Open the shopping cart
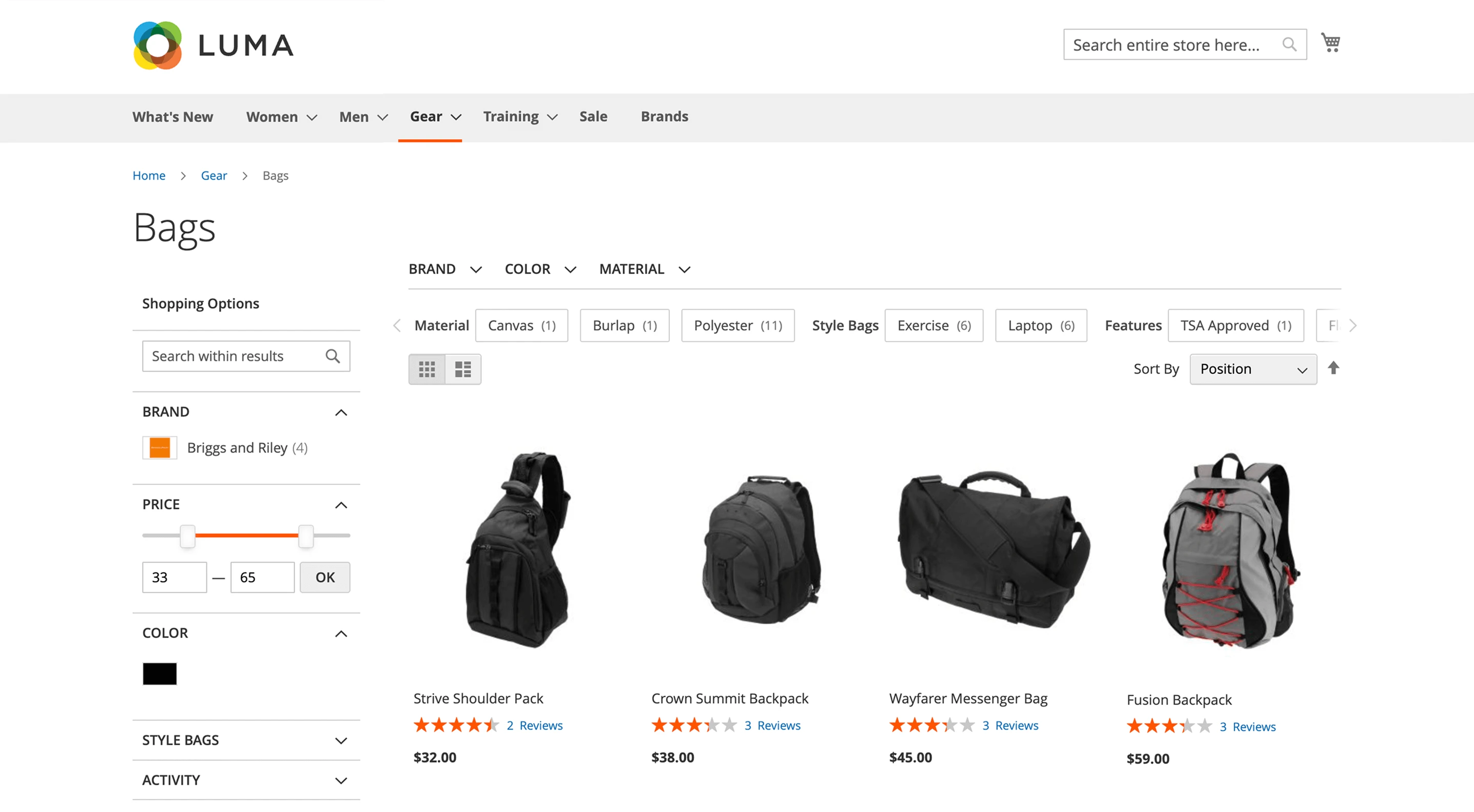This screenshot has height=812, width=1474. [1330, 42]
